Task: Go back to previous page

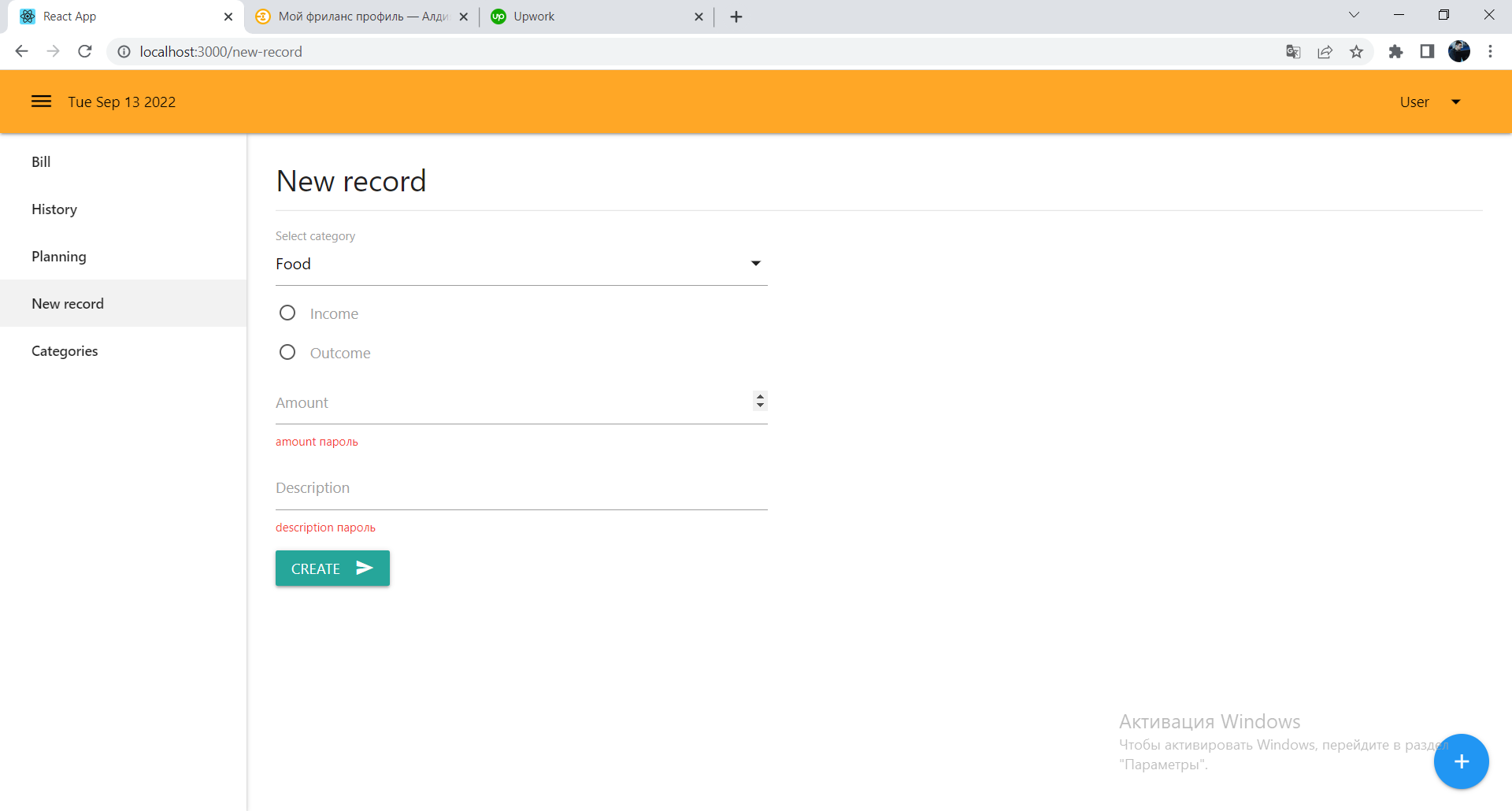Action: (22, 52)
